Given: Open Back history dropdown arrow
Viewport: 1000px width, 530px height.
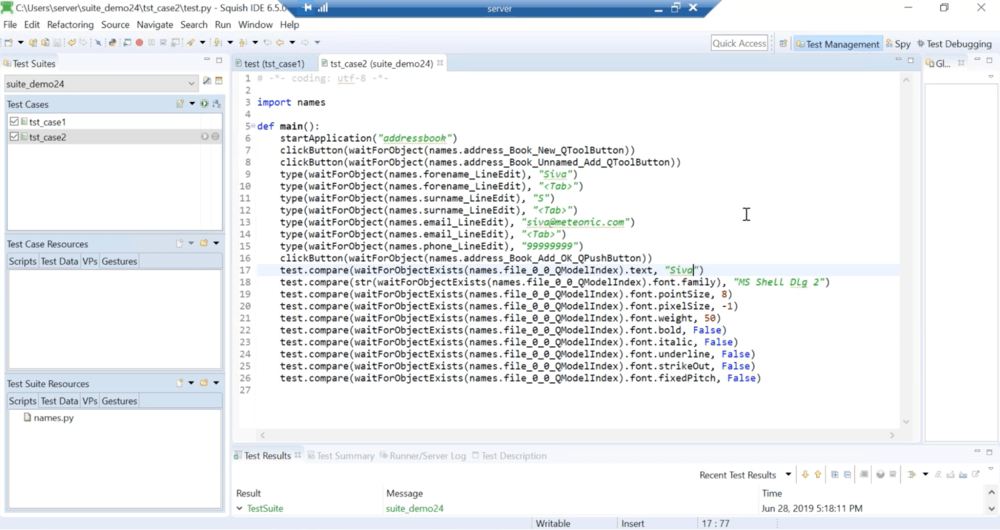Looking at the screenshot, I should [292, 43].
